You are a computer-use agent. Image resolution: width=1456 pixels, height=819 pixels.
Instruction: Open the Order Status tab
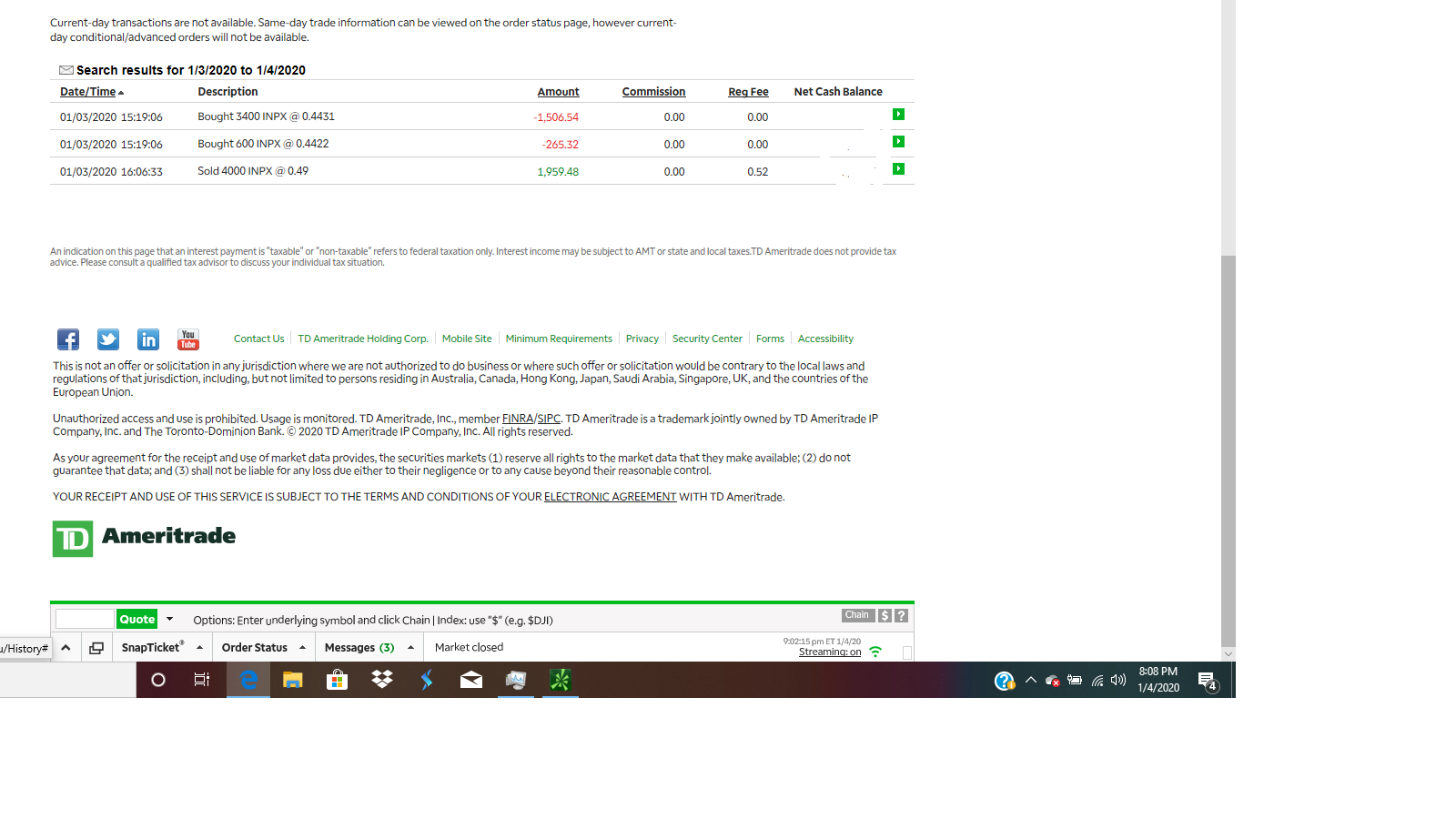pyautogui.click(x=255, y=648)
